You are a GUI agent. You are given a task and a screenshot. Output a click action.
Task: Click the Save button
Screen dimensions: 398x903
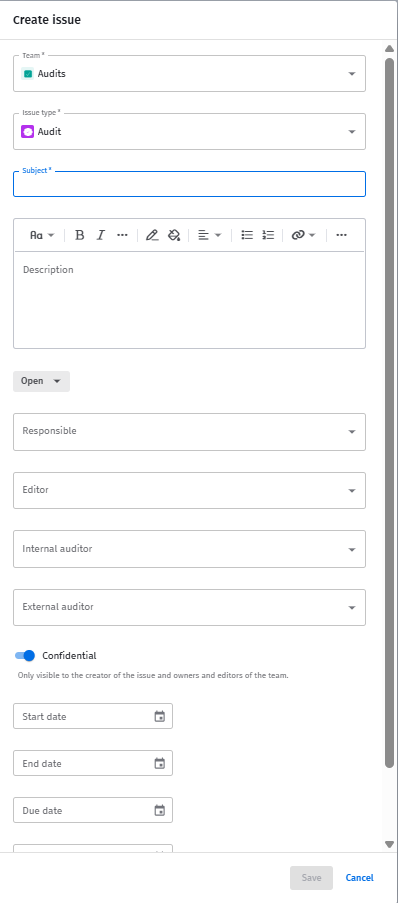coord(312,878)
